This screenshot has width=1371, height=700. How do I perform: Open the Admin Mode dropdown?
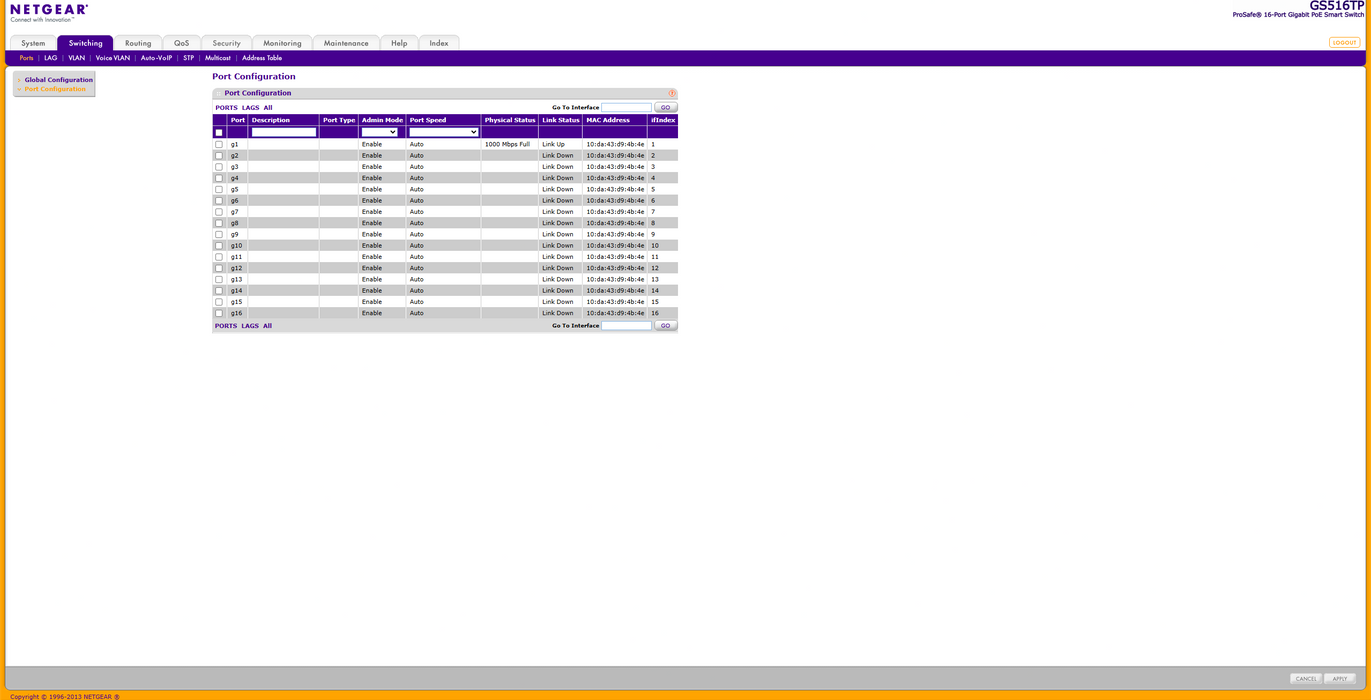click(379, 132)
